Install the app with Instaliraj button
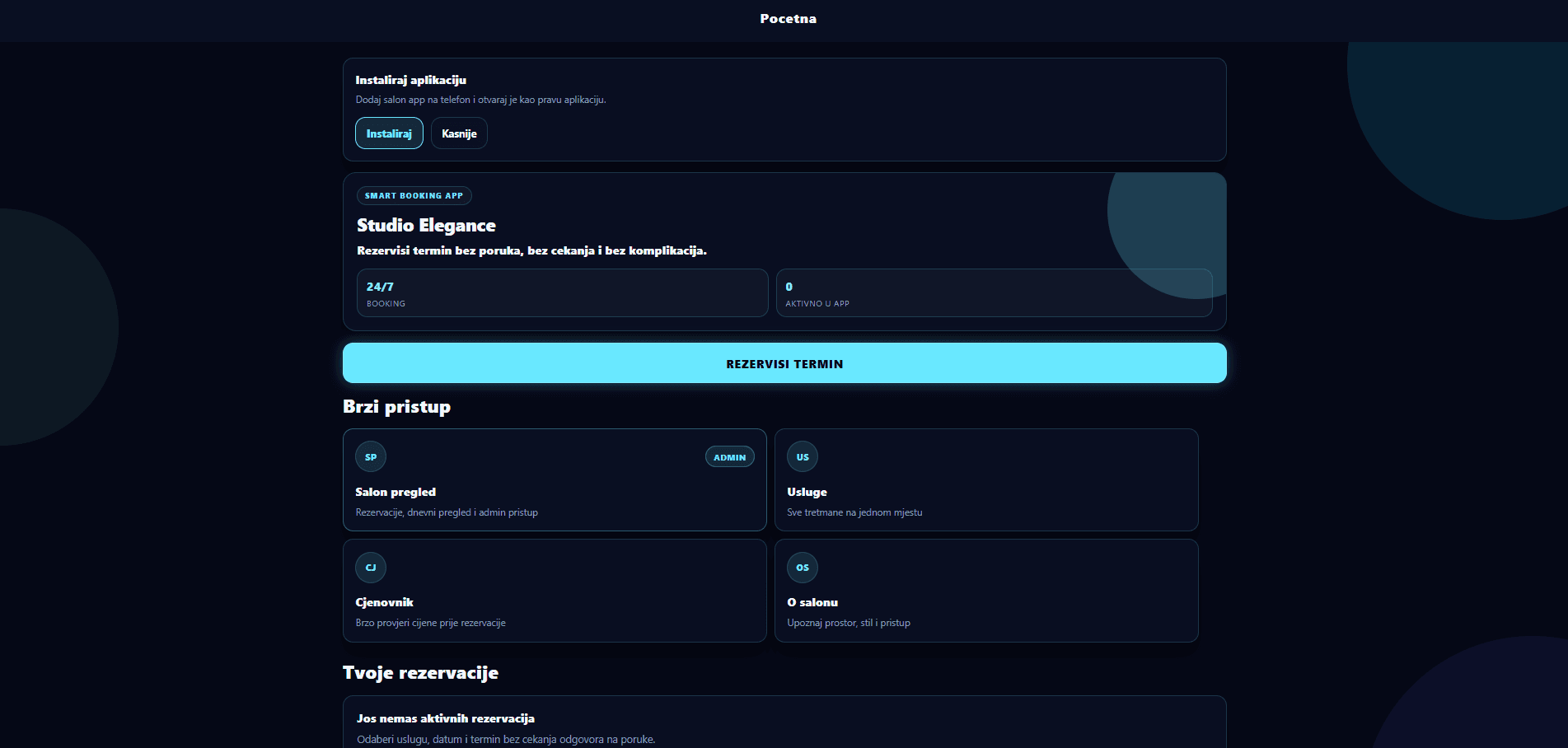 pyautogui.click(x=389, y=133)
